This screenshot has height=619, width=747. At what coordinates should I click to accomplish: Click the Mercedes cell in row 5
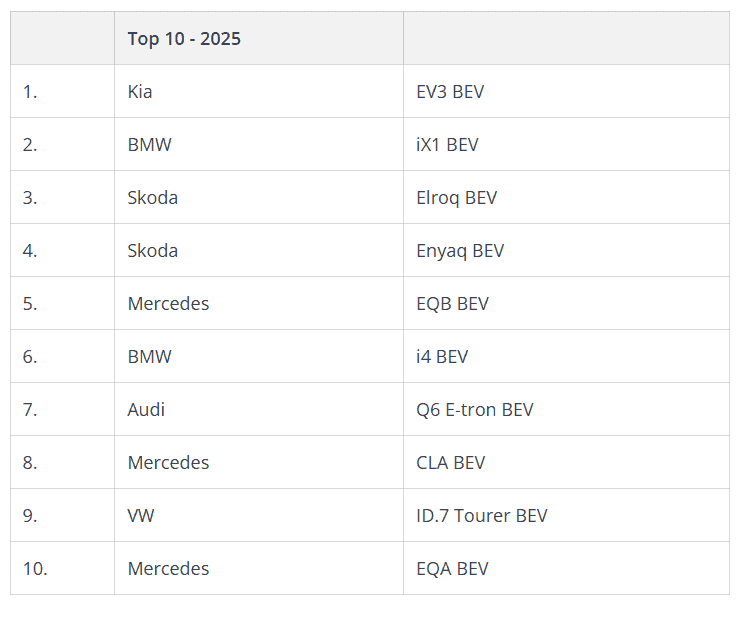coord(168,304)
